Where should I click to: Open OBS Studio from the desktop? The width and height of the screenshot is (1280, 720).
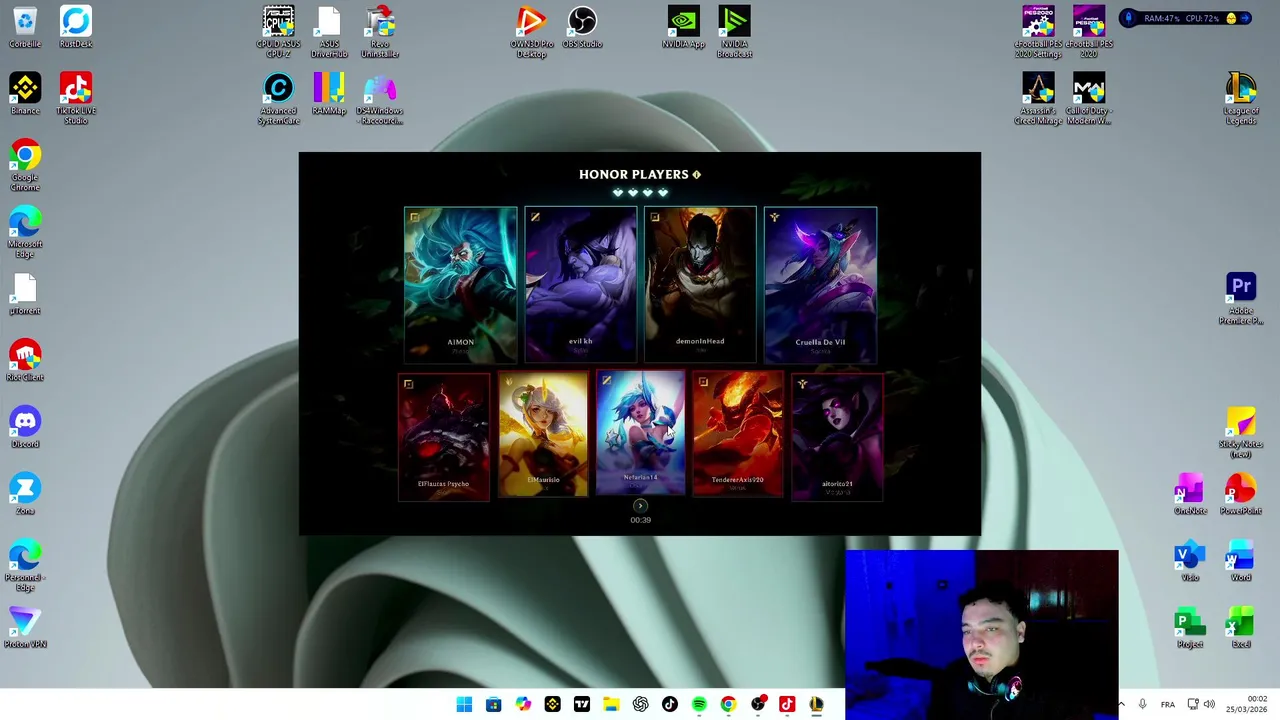pyautogui.click(x=582, y=27)
